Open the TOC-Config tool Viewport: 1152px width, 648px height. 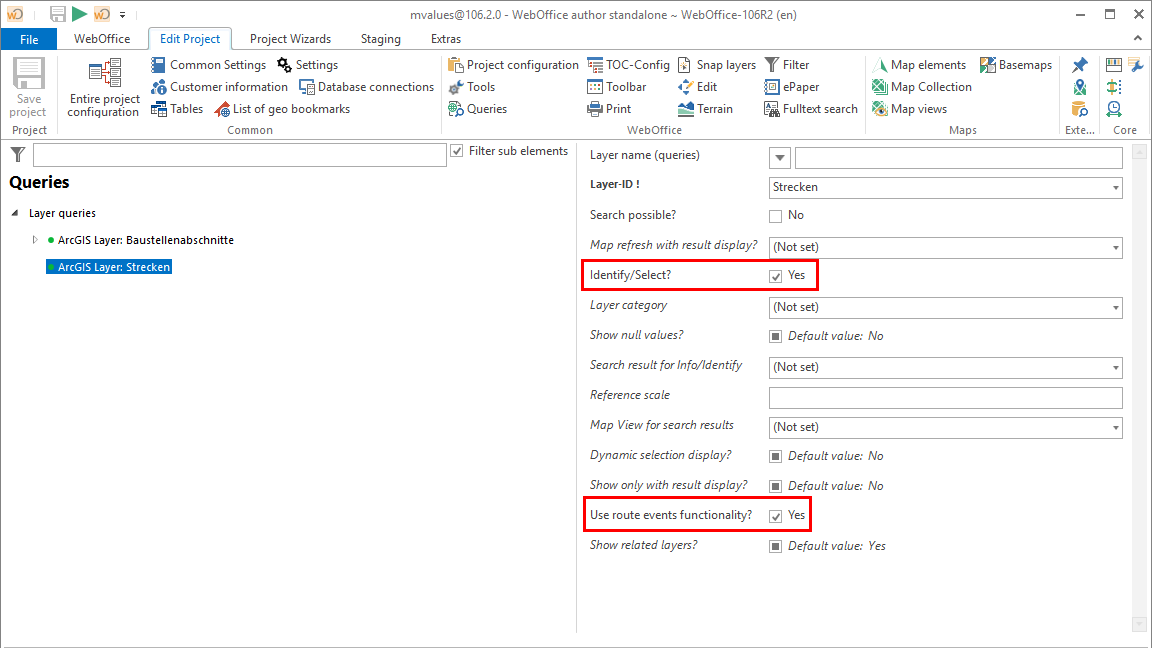pyautogui.click(x=628, y=64)
